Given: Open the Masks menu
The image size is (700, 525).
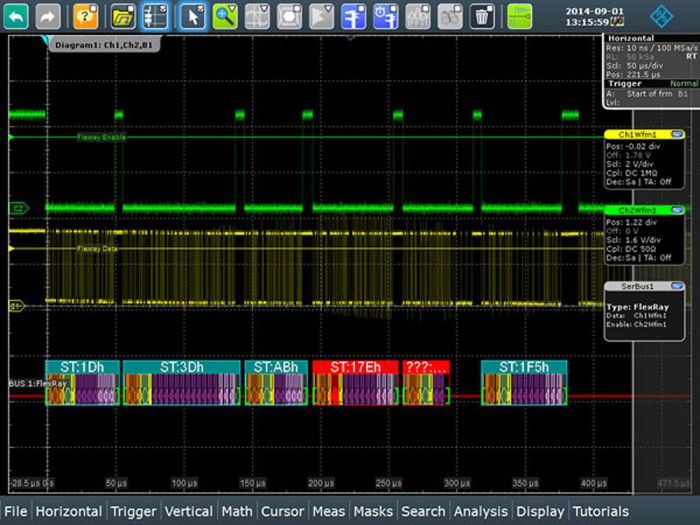Looking at the screenshot, I should coord(373,511).
